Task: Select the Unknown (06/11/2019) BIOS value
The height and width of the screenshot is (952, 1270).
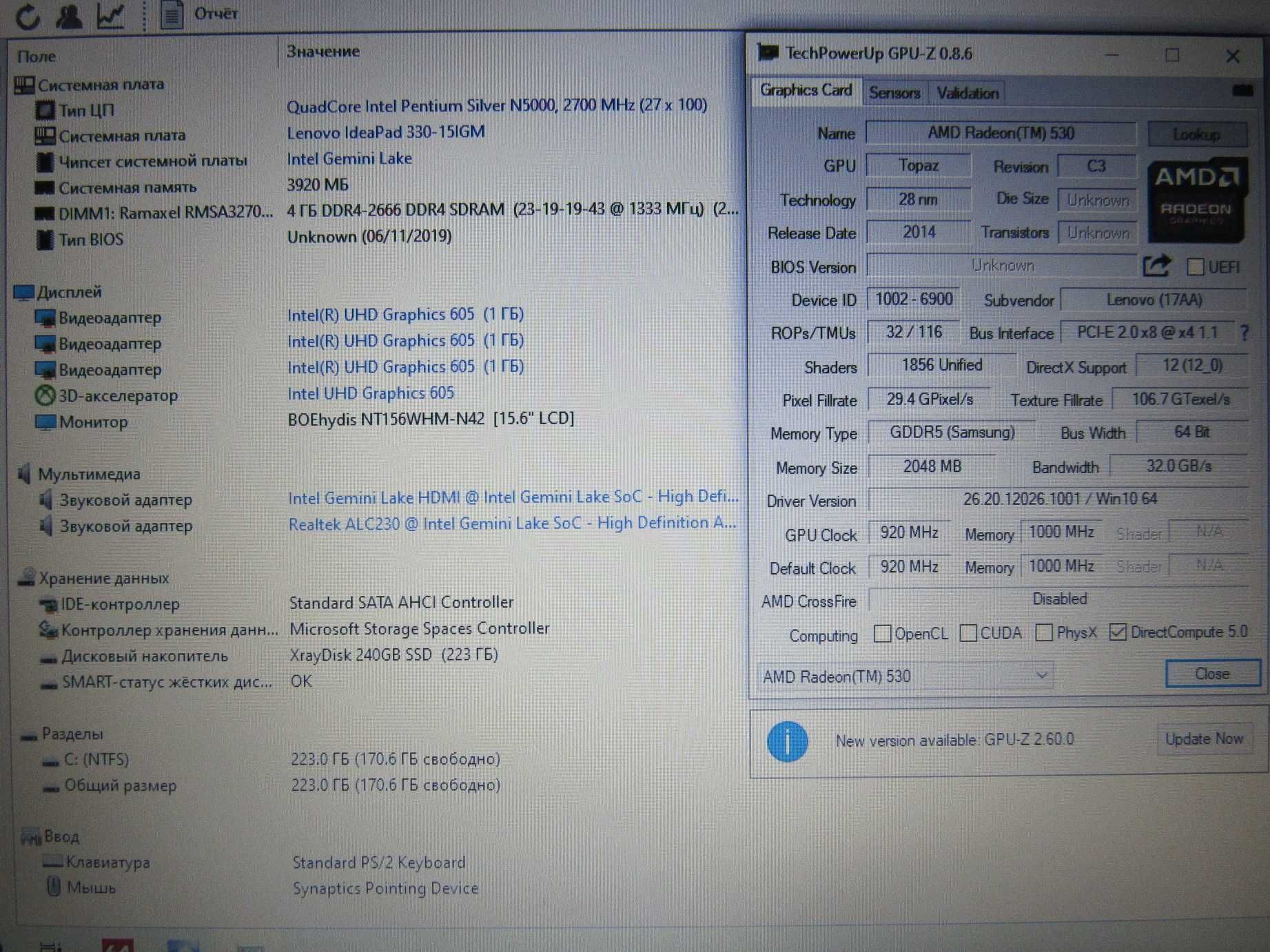Action: (369, 236)
